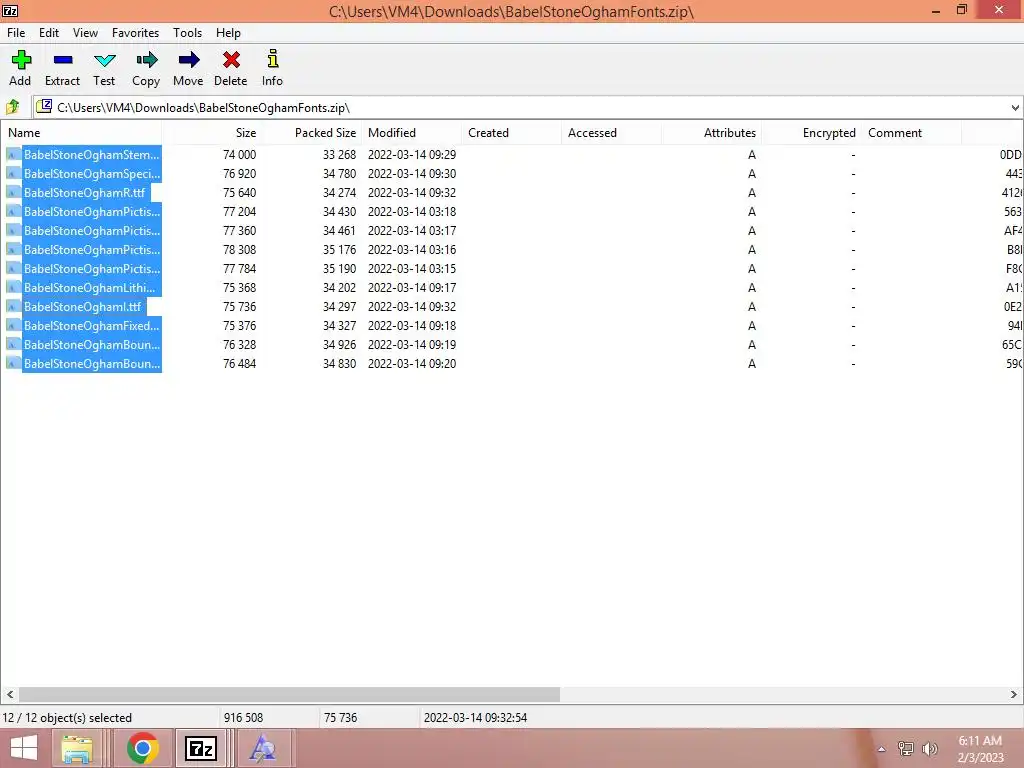Run the Test archive tool
The width and height of the screenshot is (1024, 768).
point(104,61)
